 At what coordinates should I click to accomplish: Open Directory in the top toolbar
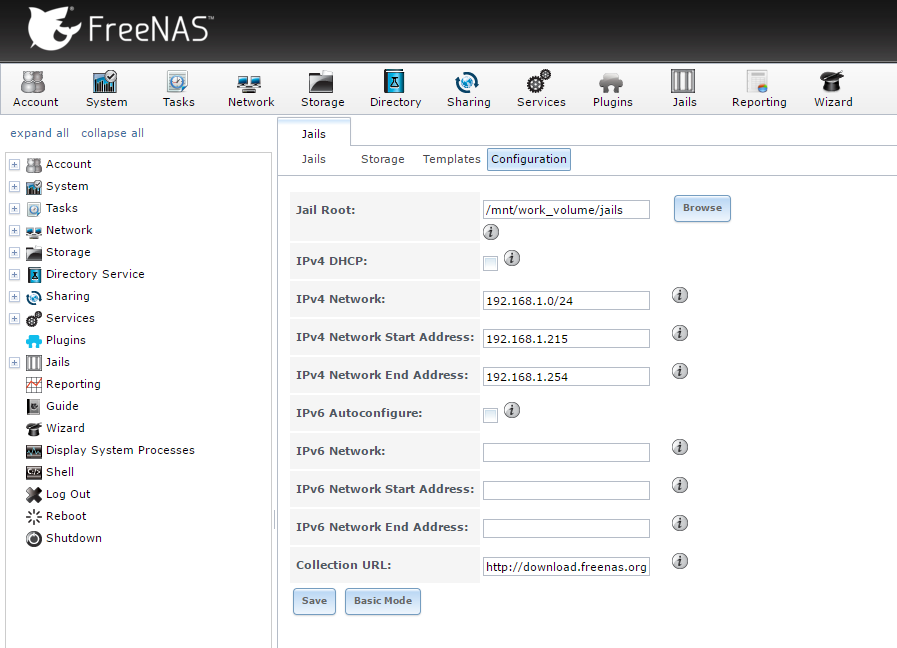(x=395, y=89)
